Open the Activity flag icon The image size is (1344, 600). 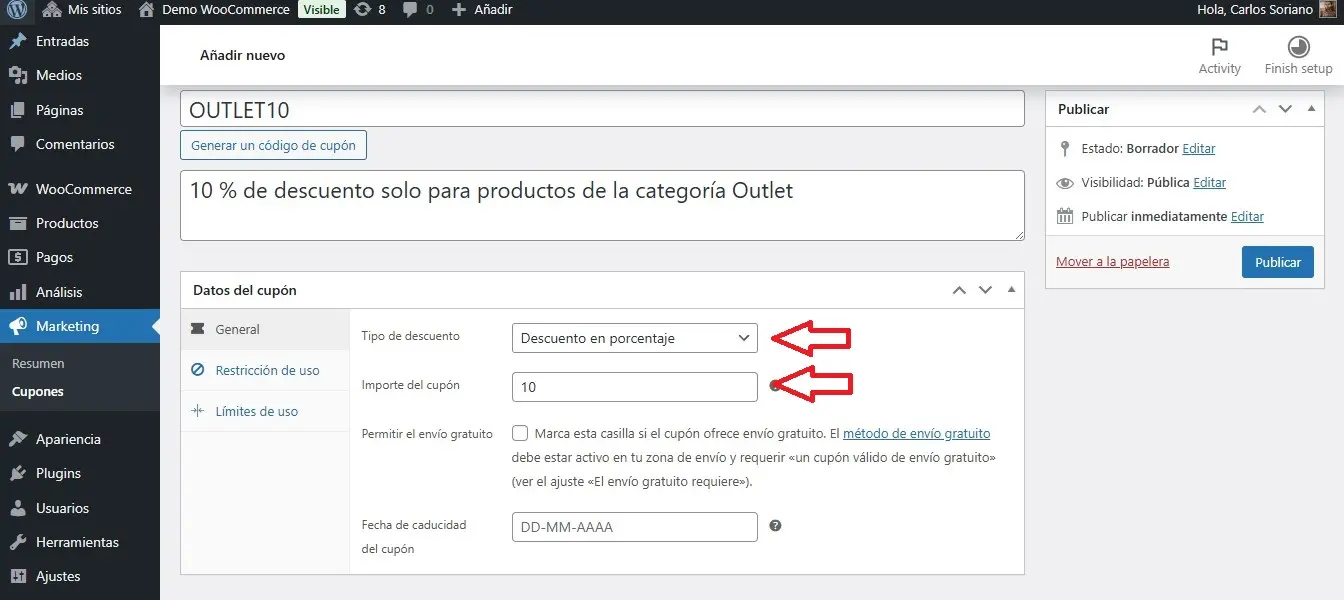coord(1219,47)
